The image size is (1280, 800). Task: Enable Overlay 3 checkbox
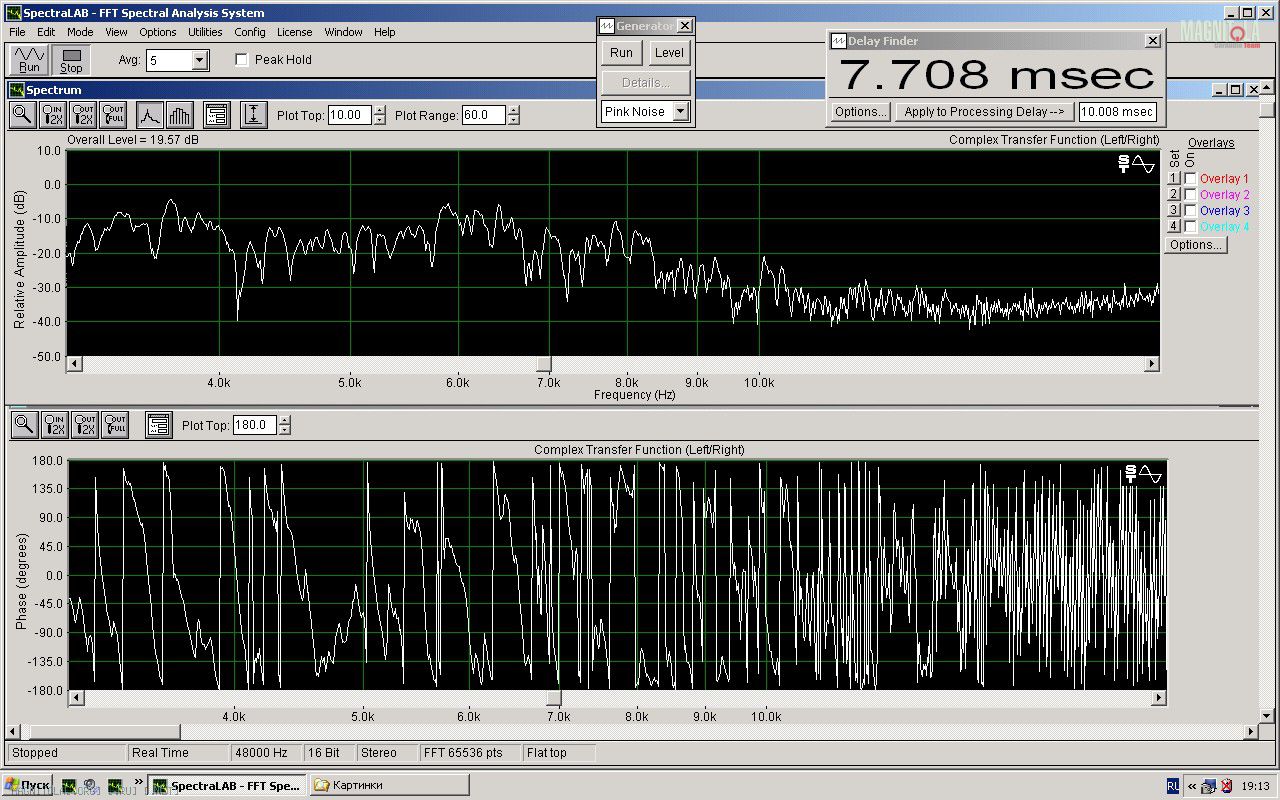tap(1190, 211)
